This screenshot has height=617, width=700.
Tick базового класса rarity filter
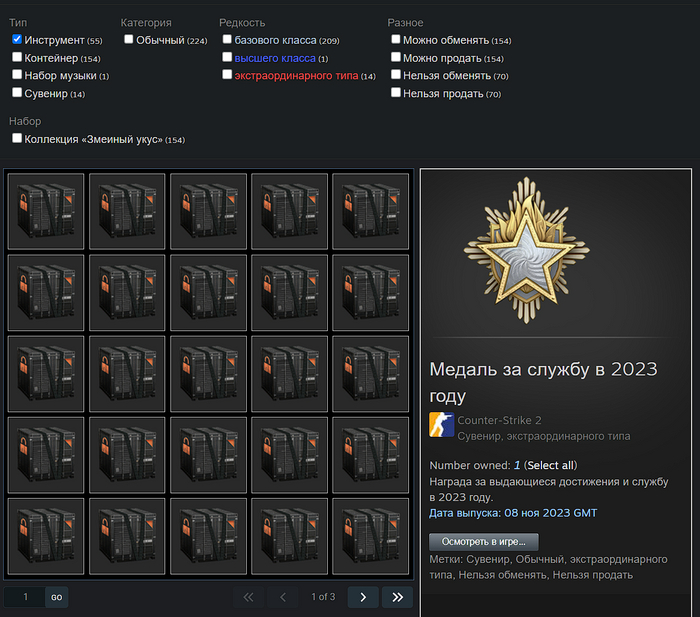(x=227, y=39)
